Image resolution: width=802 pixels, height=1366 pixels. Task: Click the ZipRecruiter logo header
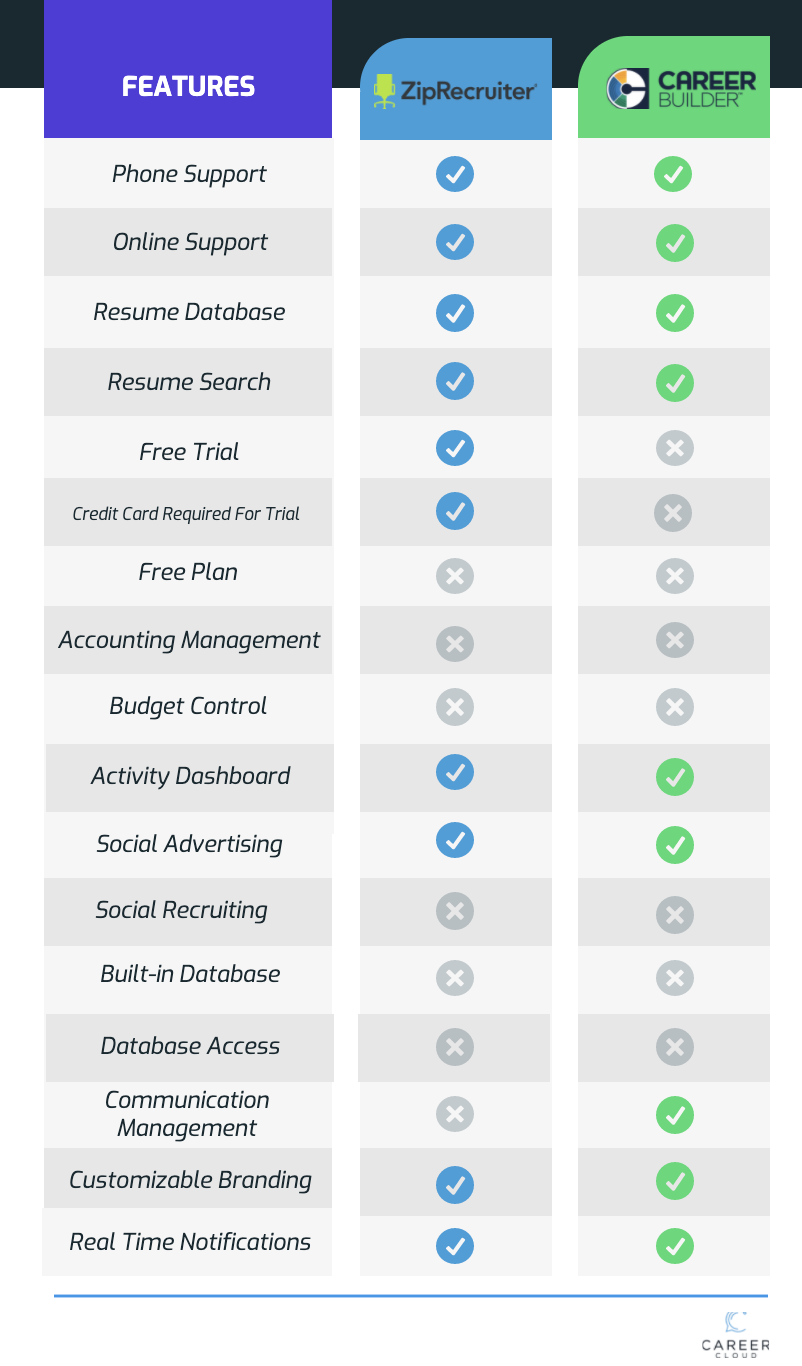point(455,90)
